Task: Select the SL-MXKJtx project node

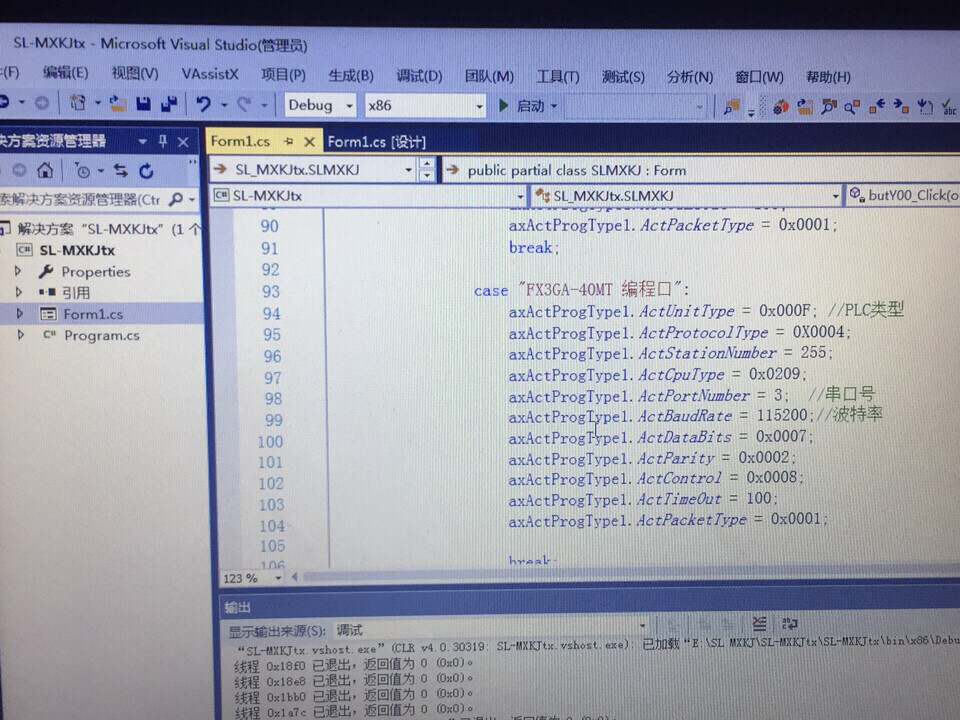Action: pyautogui.click(x=77, y=250)
